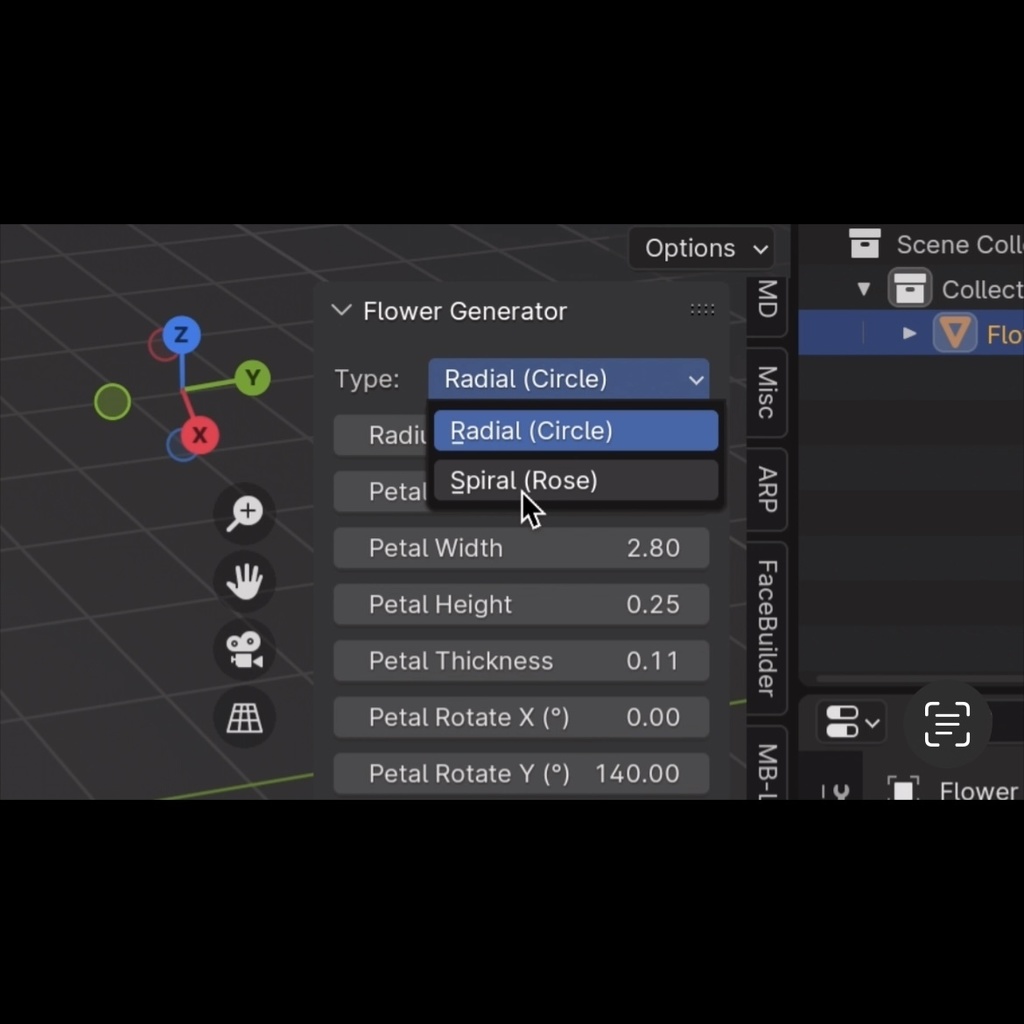This screenshot has width=1024, height=1024.
Task: Switch to the FaceBuilder sidebar tab
Action: click(x=766, y=628)
